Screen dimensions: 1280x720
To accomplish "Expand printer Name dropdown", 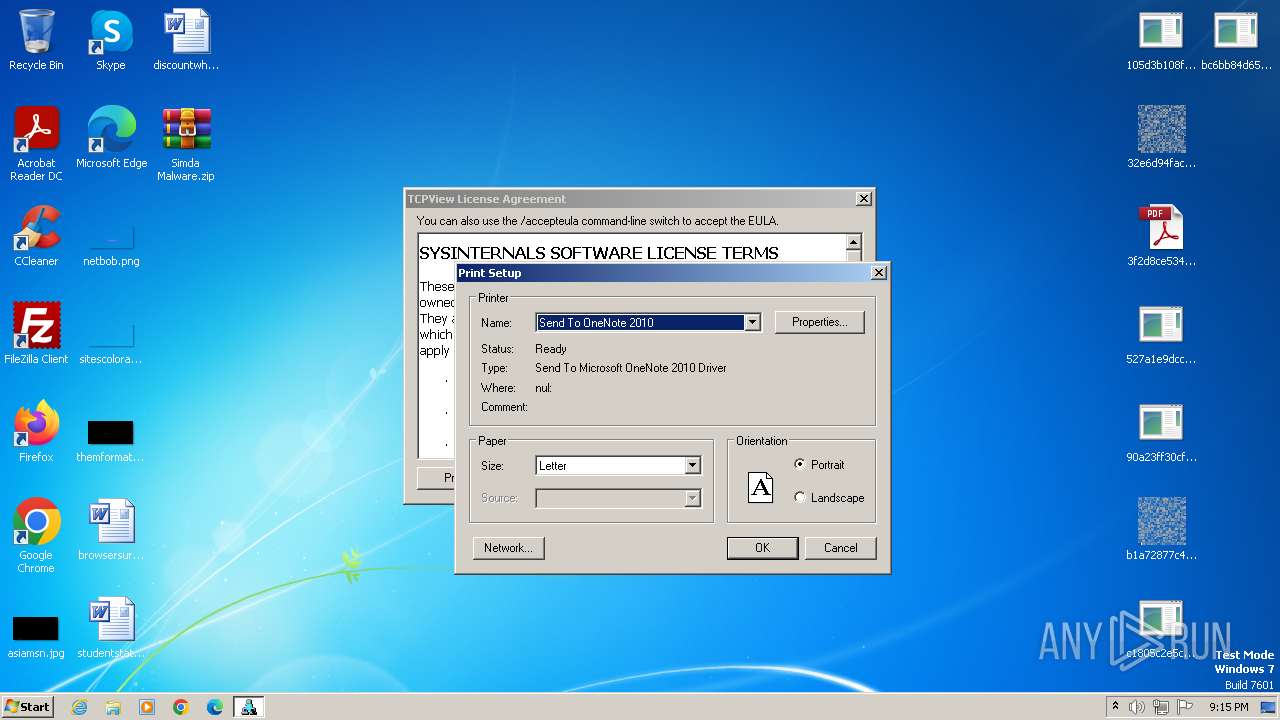I will point(752,322).
